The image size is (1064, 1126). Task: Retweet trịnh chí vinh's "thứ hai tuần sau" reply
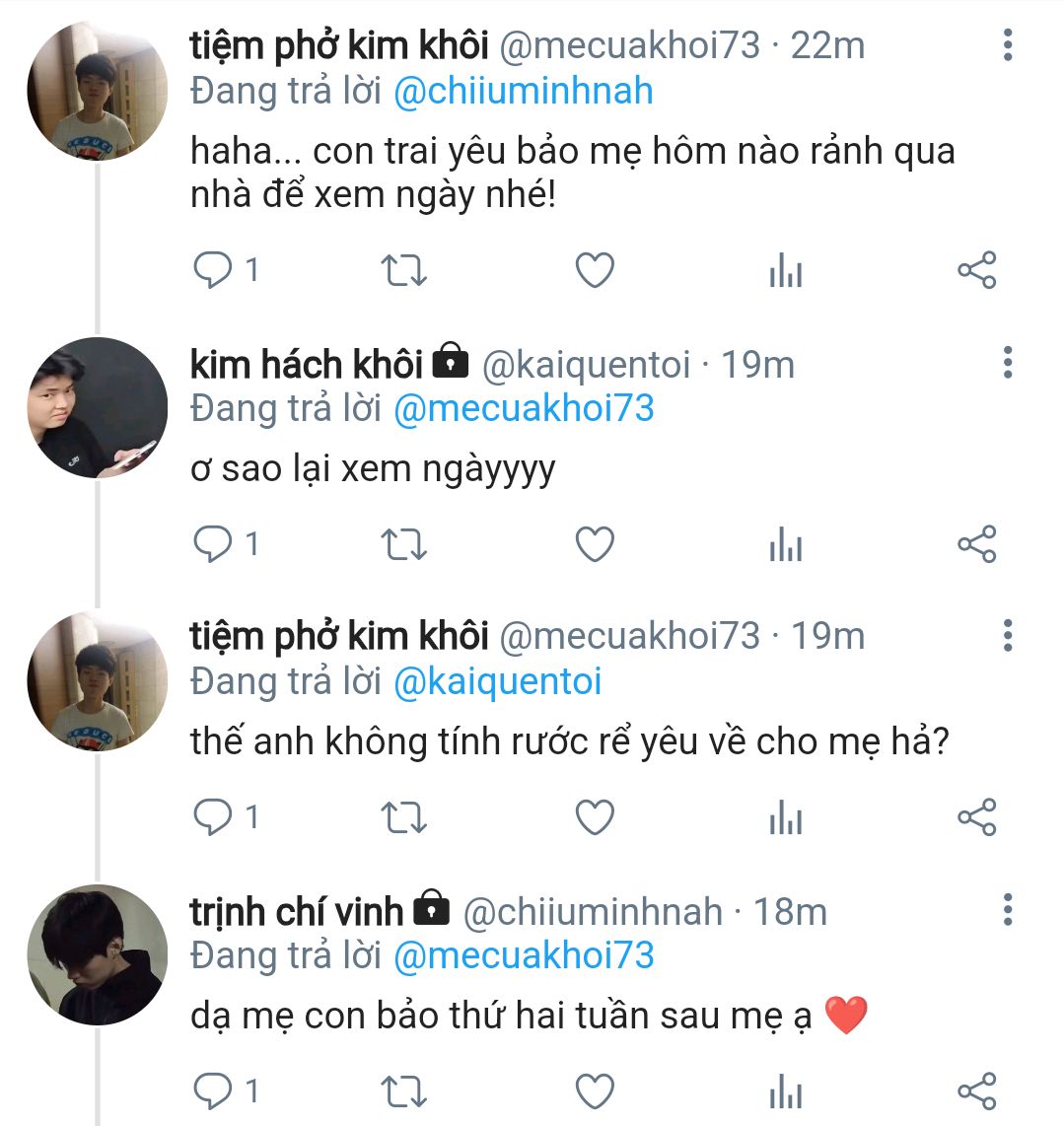pos(403,1091)
